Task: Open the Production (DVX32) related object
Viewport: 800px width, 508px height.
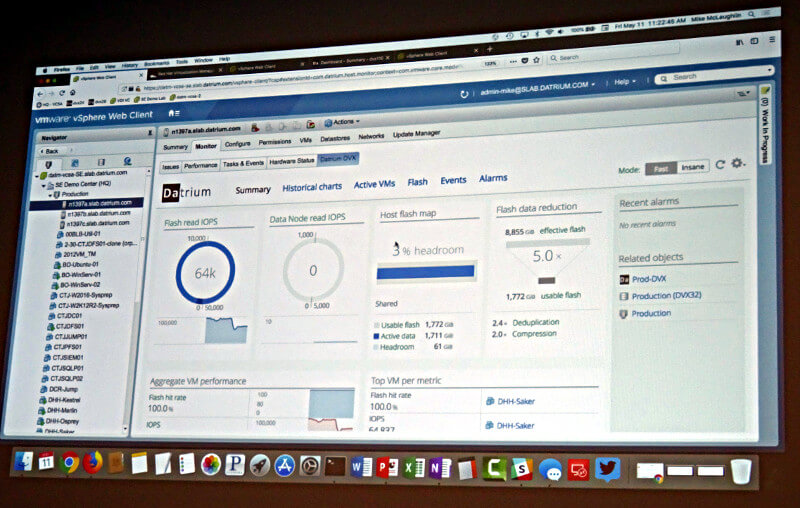Action: 666,296
